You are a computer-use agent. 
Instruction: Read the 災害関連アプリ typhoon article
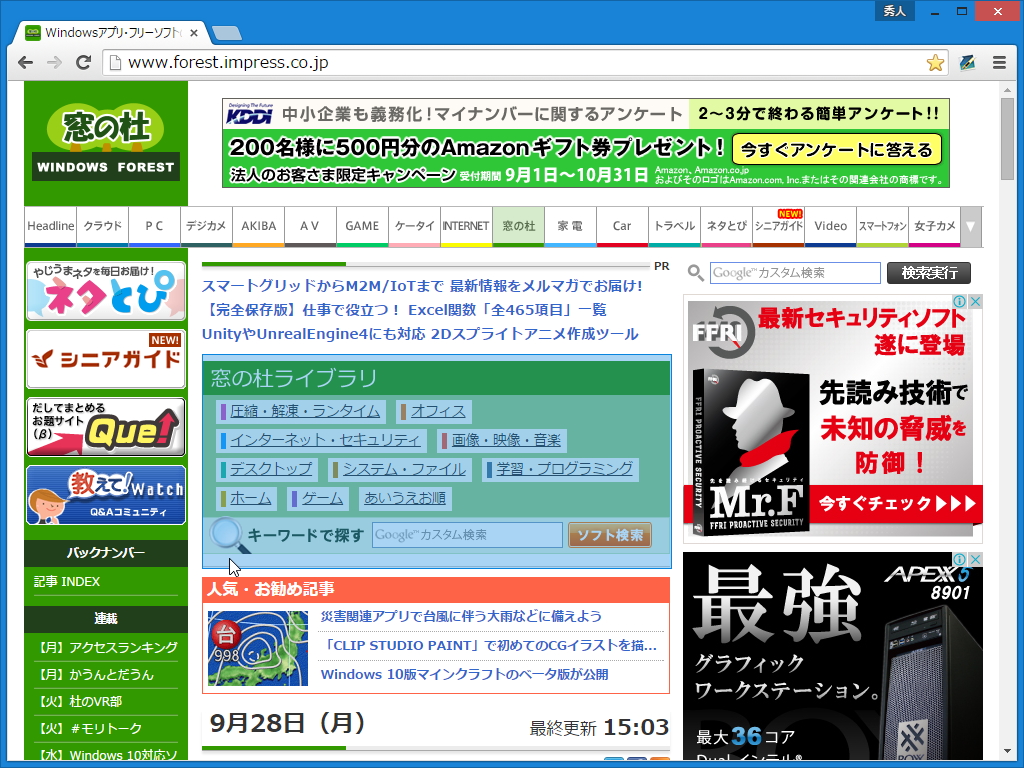point(461,616)
